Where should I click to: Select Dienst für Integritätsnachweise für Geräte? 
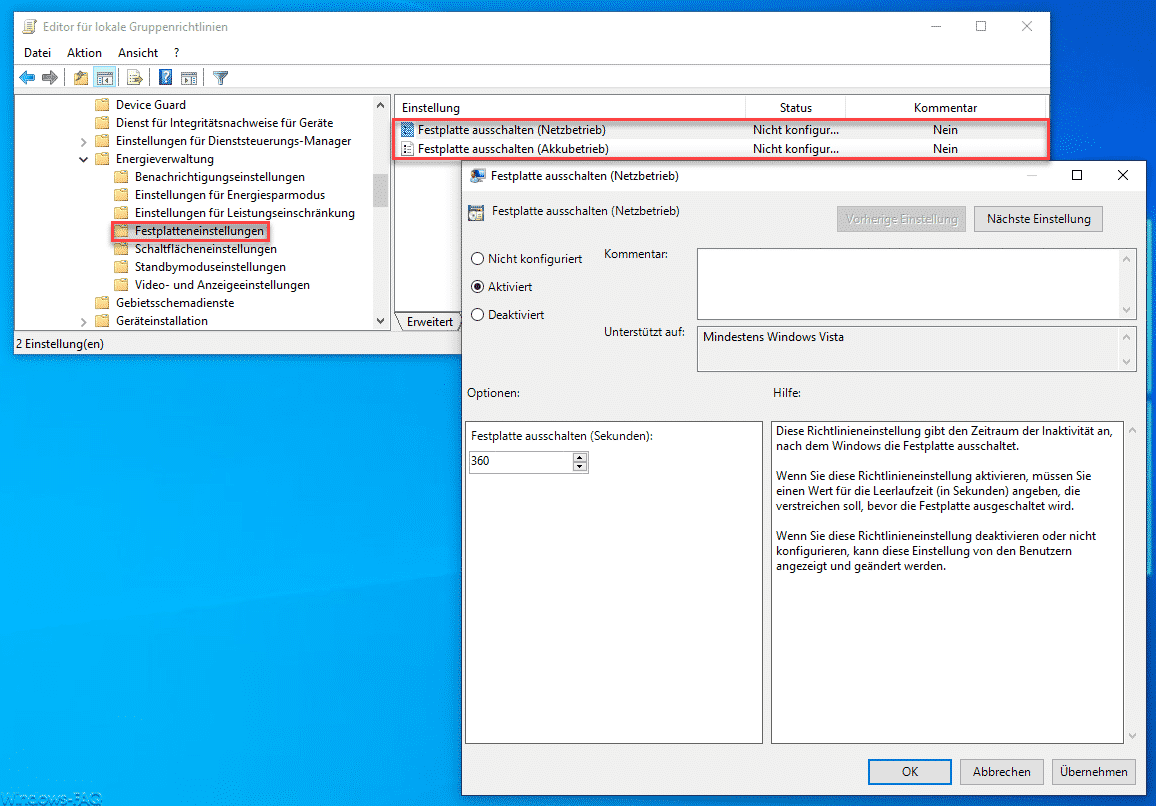(224, 123)
